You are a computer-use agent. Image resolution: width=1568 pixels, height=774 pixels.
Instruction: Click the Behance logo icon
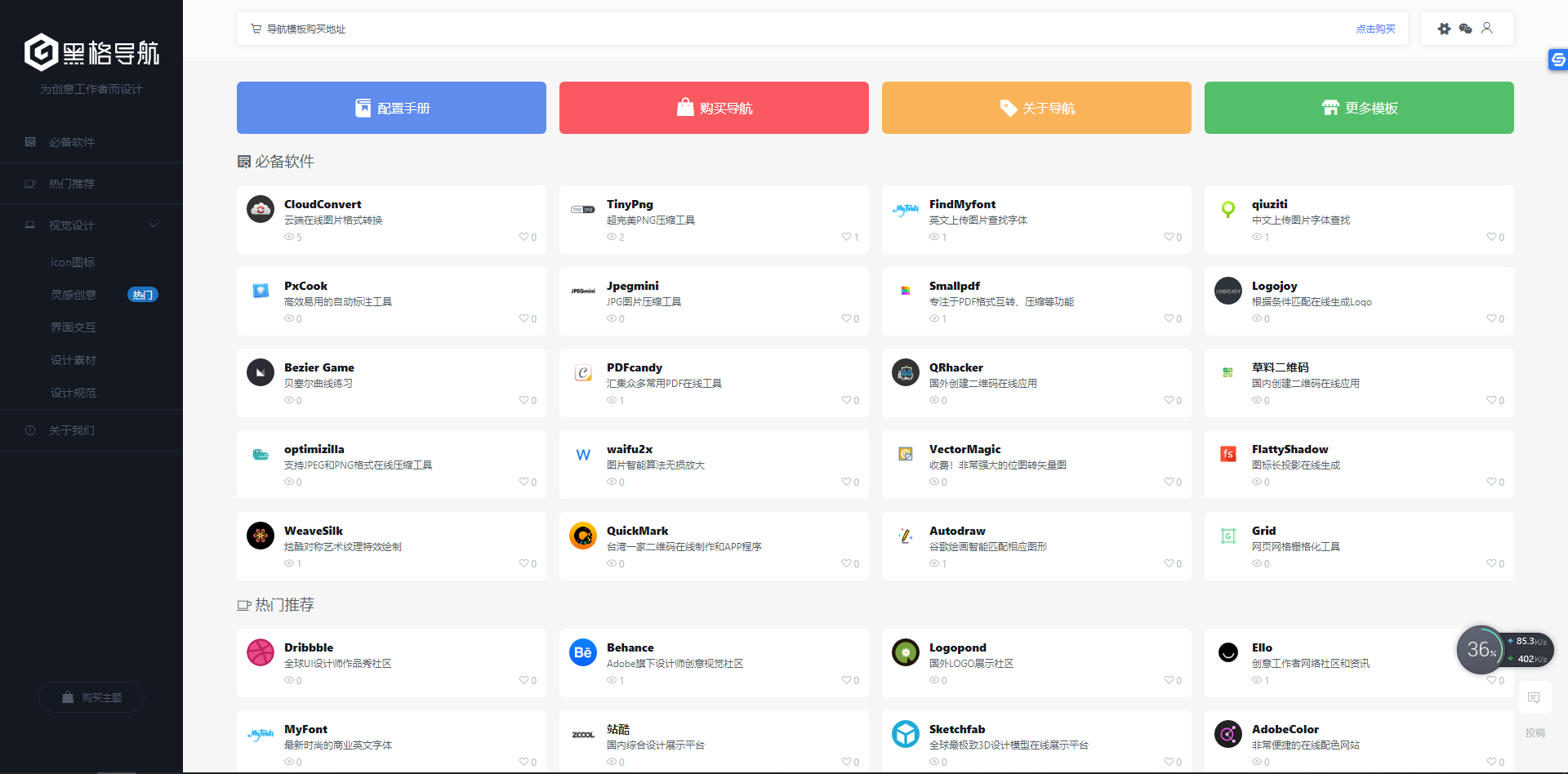pos(582,652)
